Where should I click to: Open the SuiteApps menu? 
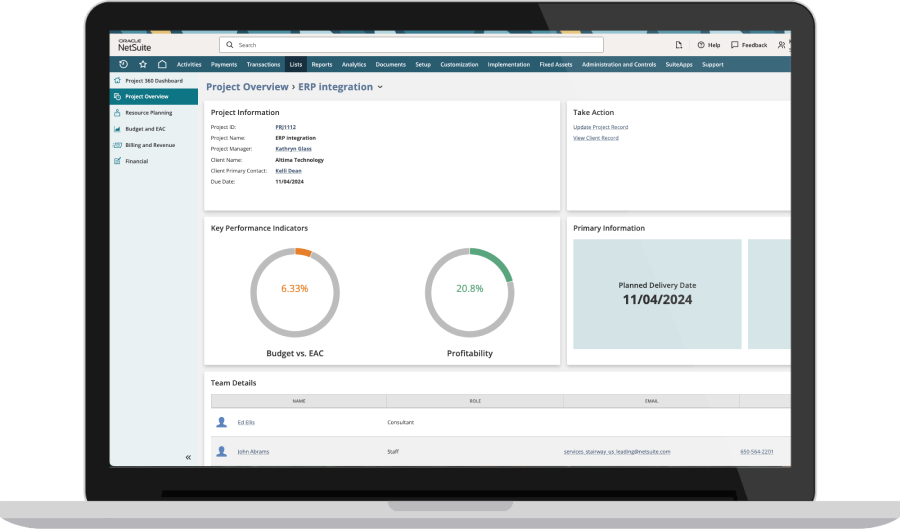click(x=679, y=65)
